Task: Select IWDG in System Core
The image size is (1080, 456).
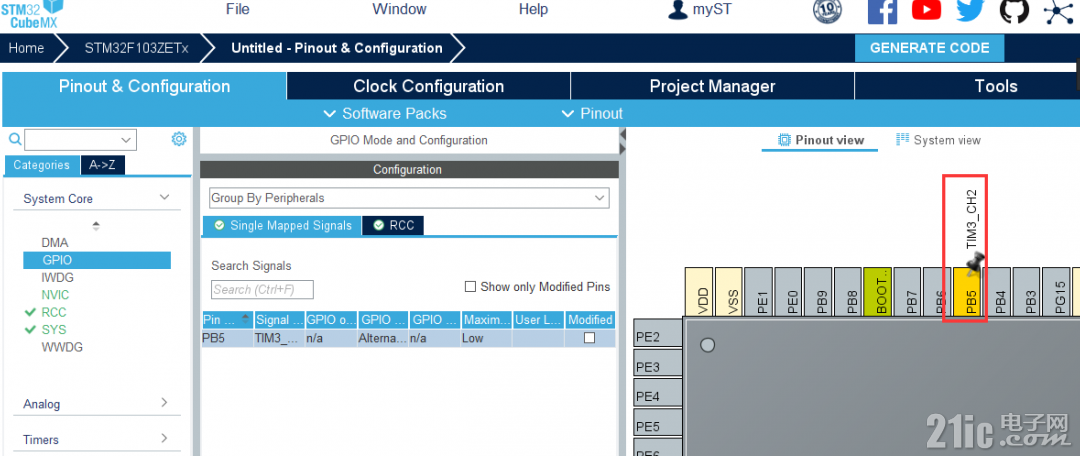Action: (58, 278)
